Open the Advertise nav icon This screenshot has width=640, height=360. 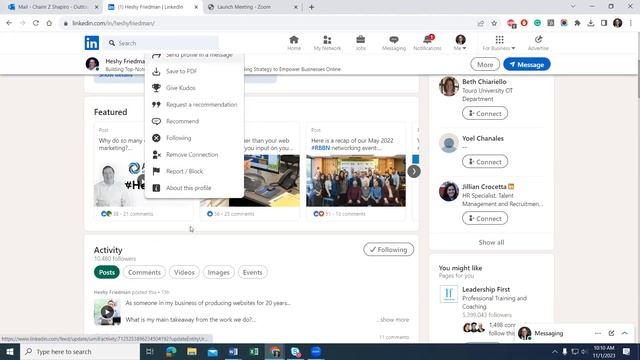538,43
